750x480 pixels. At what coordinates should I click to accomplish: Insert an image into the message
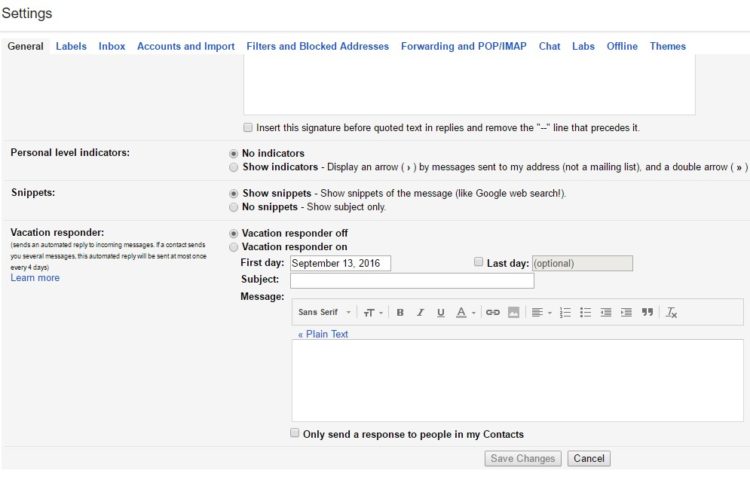513,313
